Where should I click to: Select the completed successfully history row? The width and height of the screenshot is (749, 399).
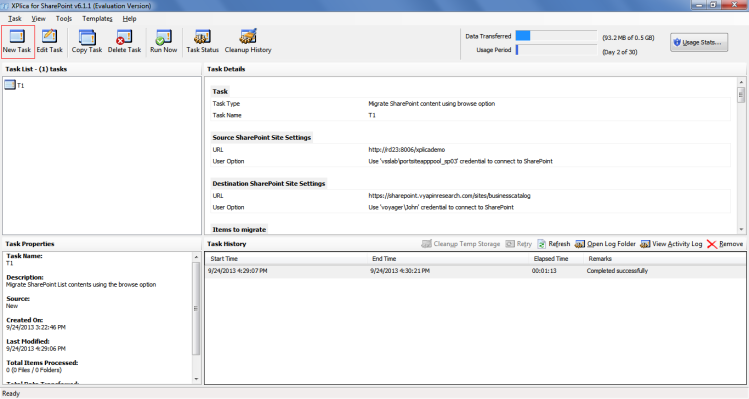coord(475,271)
